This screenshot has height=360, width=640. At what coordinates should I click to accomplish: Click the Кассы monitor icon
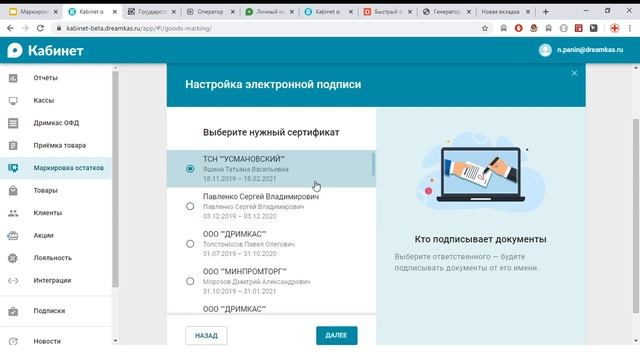[13, 100]
